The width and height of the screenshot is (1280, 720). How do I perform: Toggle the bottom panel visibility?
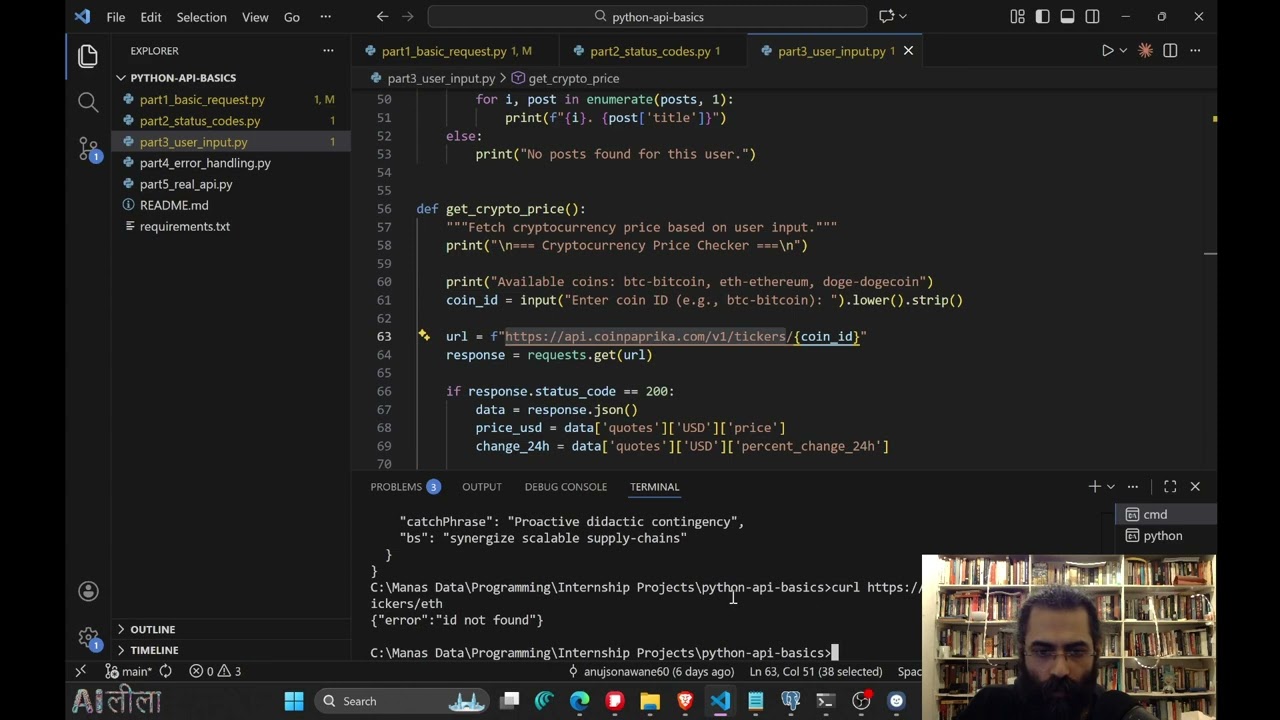1067,17
